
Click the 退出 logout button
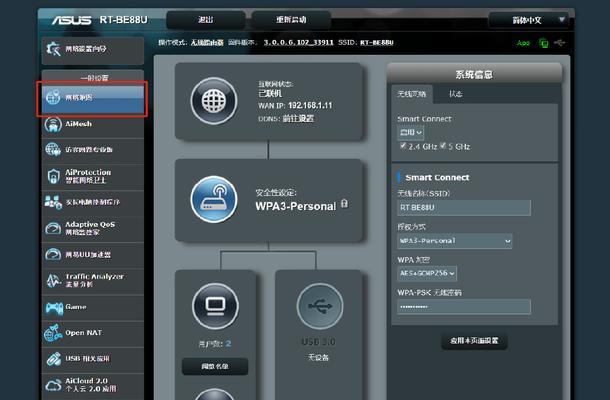[x=205, y=20]
